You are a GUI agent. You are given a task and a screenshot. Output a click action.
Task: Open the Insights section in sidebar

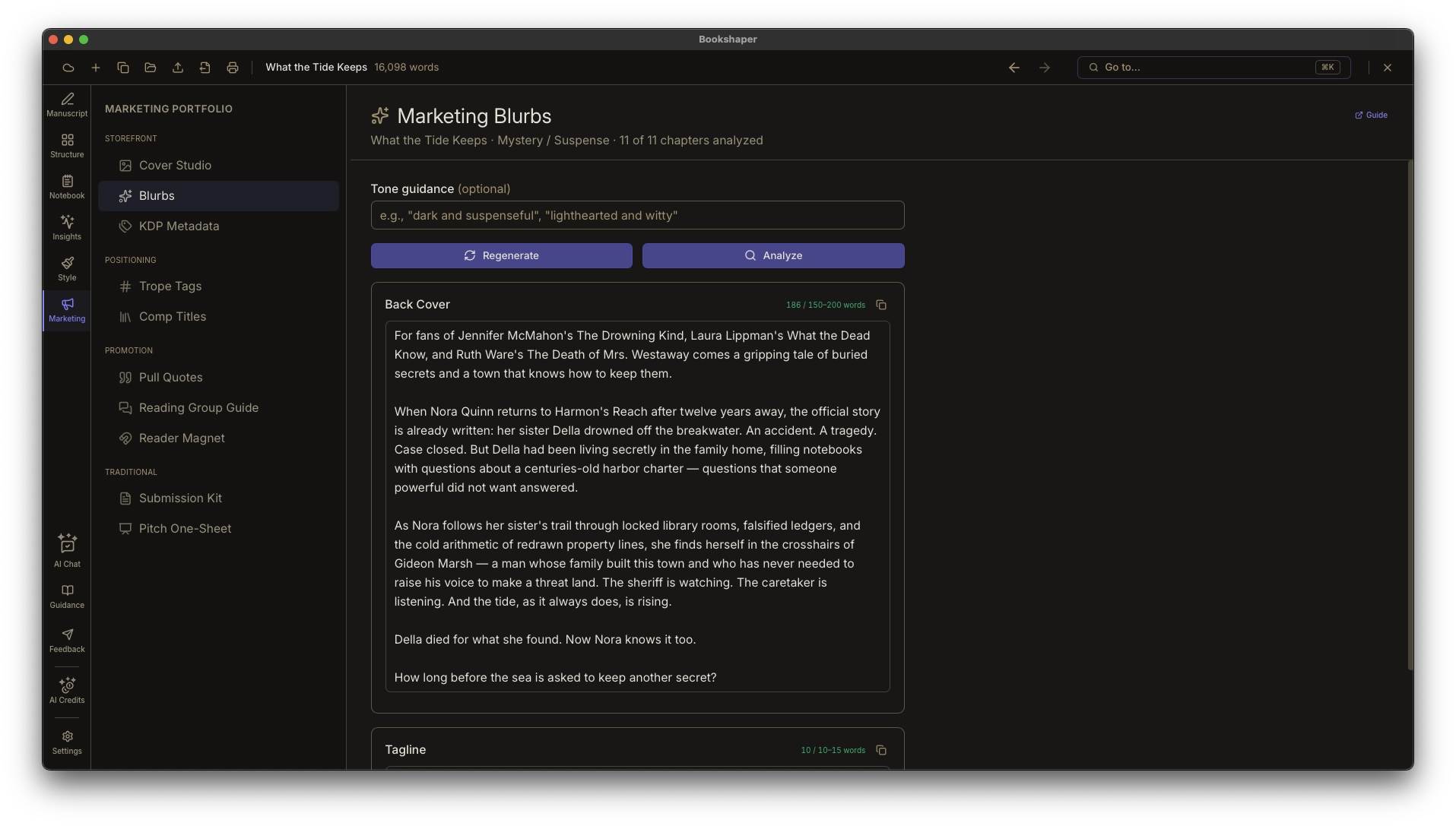(67, 228)
